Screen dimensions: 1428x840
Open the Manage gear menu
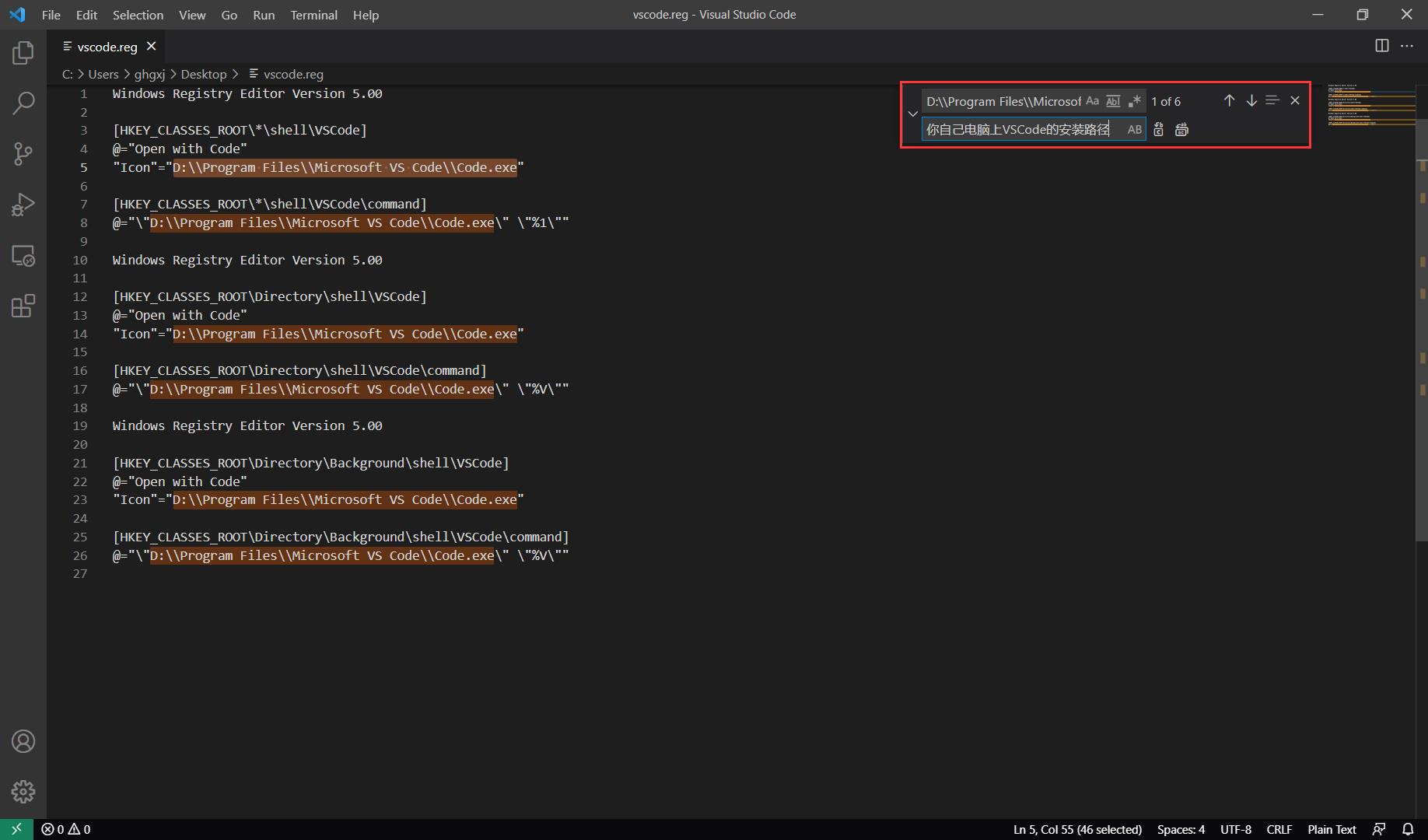click(23, 792)
